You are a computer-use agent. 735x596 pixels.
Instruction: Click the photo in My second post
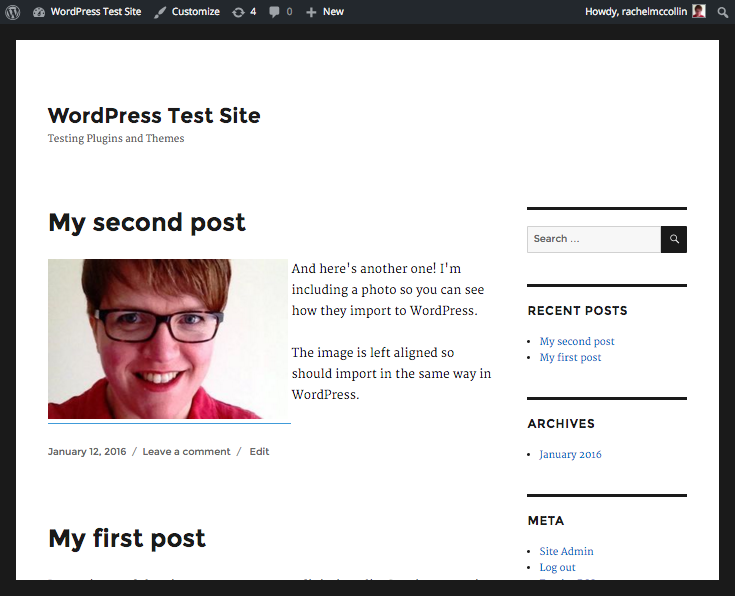coord(168,339)
